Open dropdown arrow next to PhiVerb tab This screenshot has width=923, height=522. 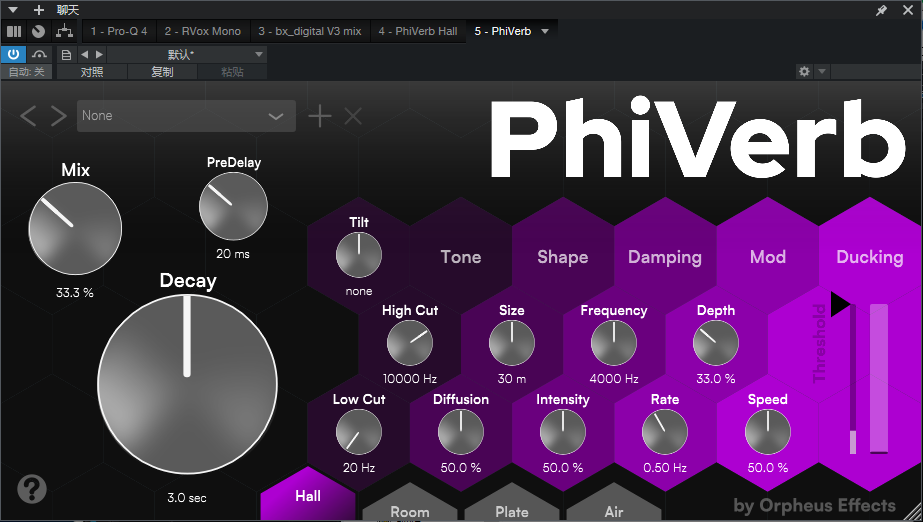[x=545, y=31]
